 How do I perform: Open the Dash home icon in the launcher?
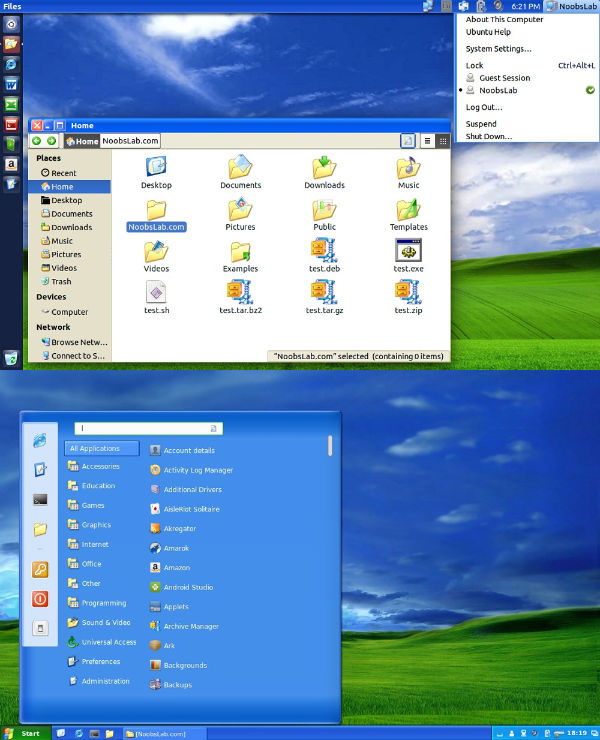pyautogui.click(x=11, y=24)
